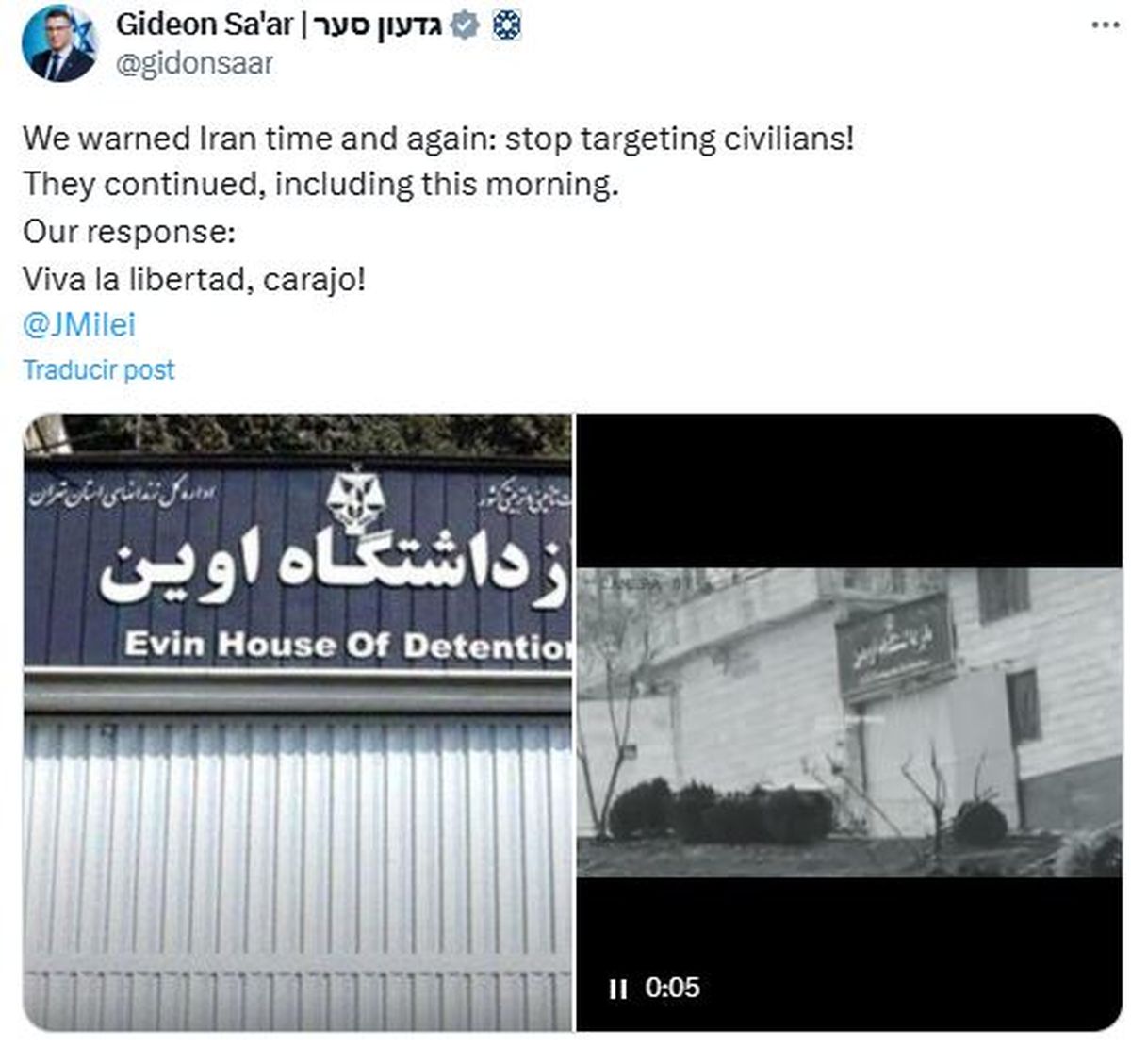Click the 'Our response:' text line

tap(129, 232)
